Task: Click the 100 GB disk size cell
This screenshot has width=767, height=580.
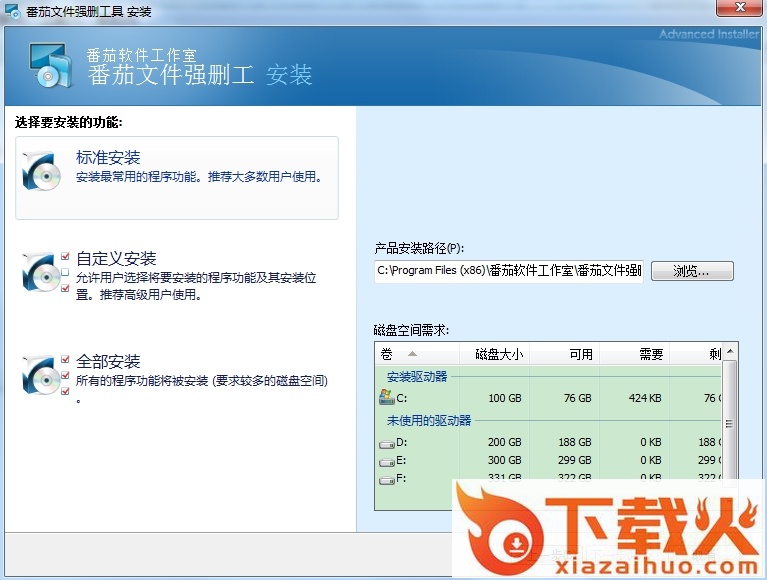Action: coord(505,398)
